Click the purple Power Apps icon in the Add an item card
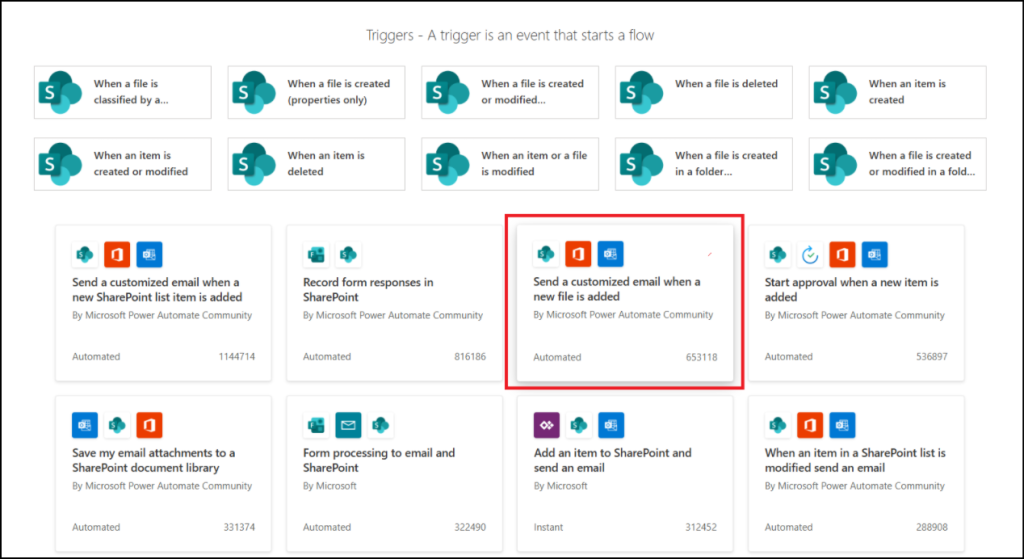This screenshot has height=559, width=1024. [x=547, y=425]
